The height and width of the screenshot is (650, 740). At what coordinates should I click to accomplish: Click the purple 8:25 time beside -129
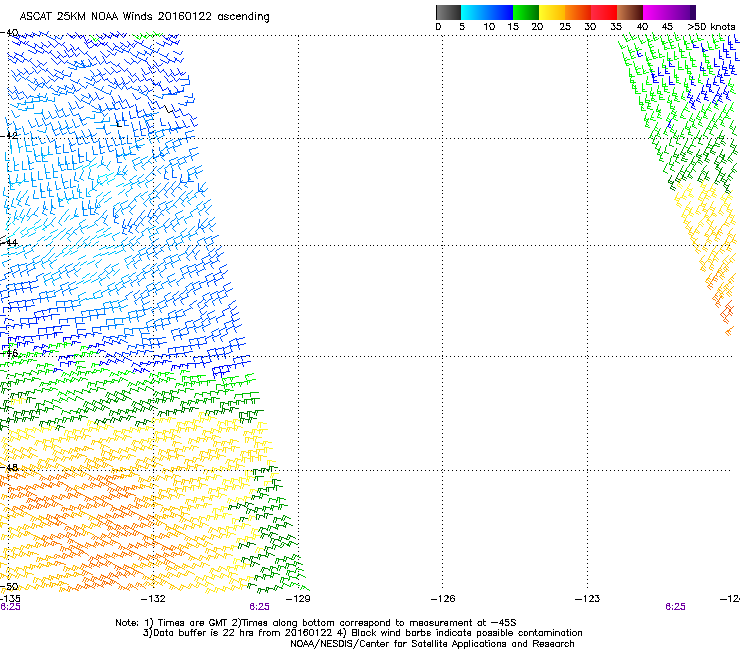click(260, 607)
